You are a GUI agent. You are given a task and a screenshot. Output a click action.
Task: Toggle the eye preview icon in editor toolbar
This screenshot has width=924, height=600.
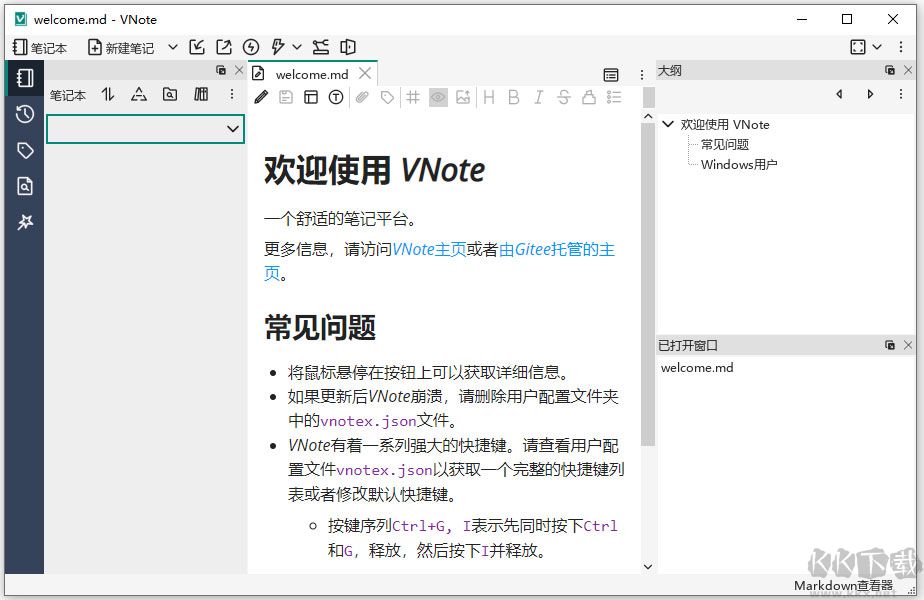point(438,97)
